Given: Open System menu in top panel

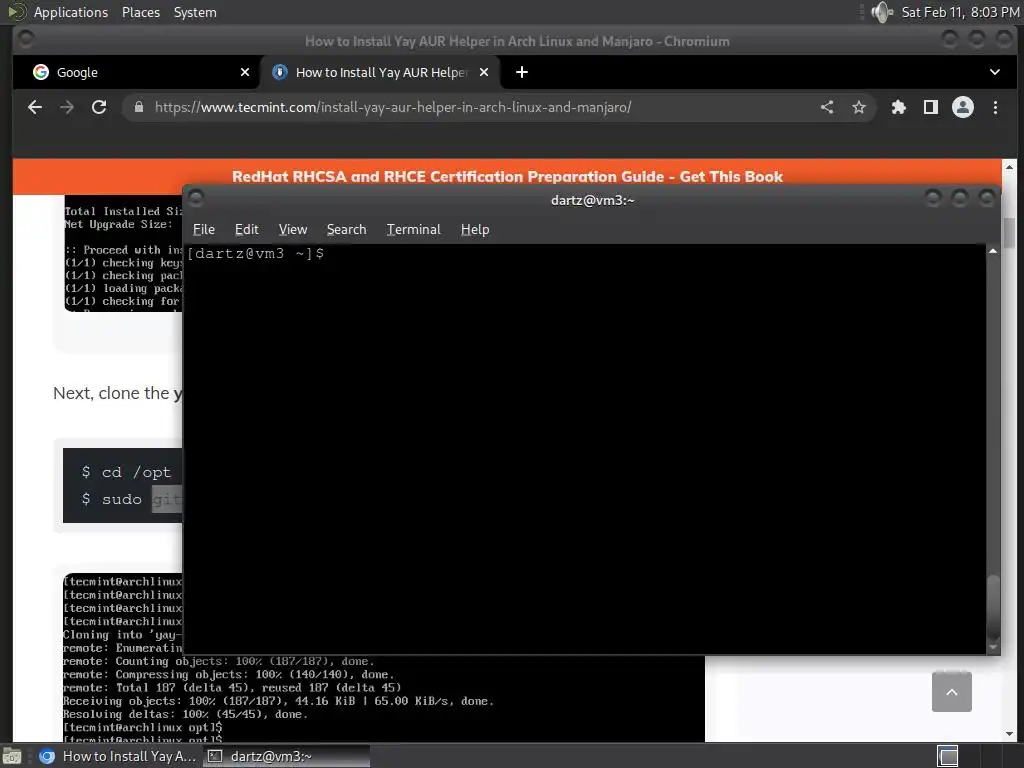Looking at the screenshot, I should [195, 12].
